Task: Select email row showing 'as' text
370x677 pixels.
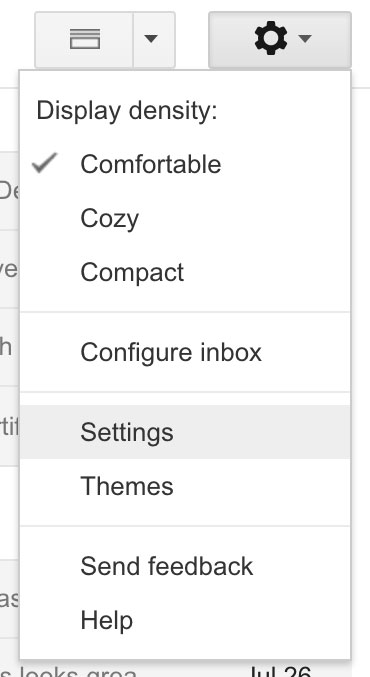Action: 9,599
